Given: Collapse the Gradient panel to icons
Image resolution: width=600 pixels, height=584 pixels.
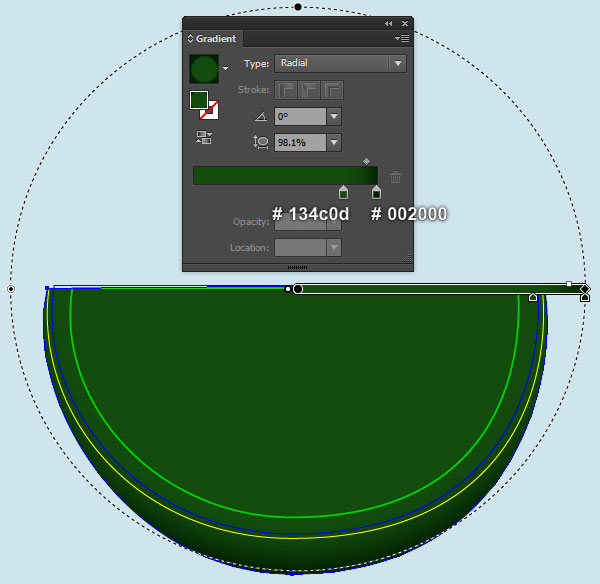Looking at the screenshot, I should 388,24.
